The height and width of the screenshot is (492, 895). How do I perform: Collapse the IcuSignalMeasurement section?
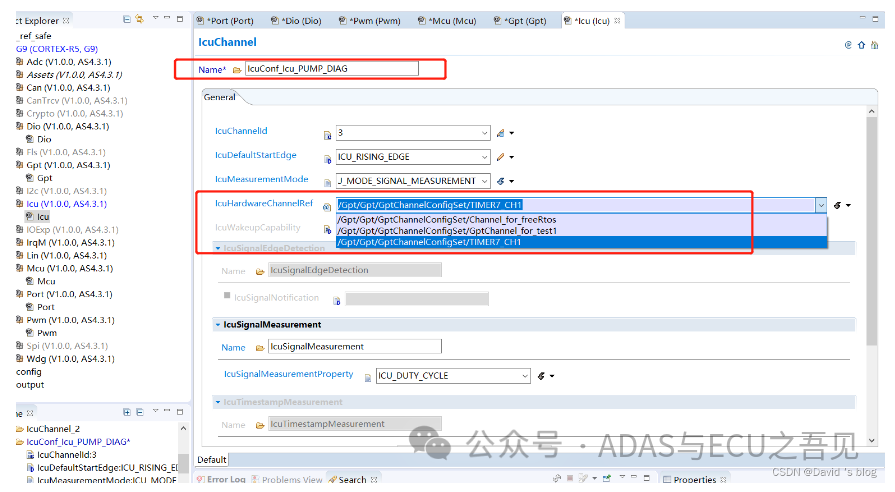pyautogui.click(x=218, y=325)
